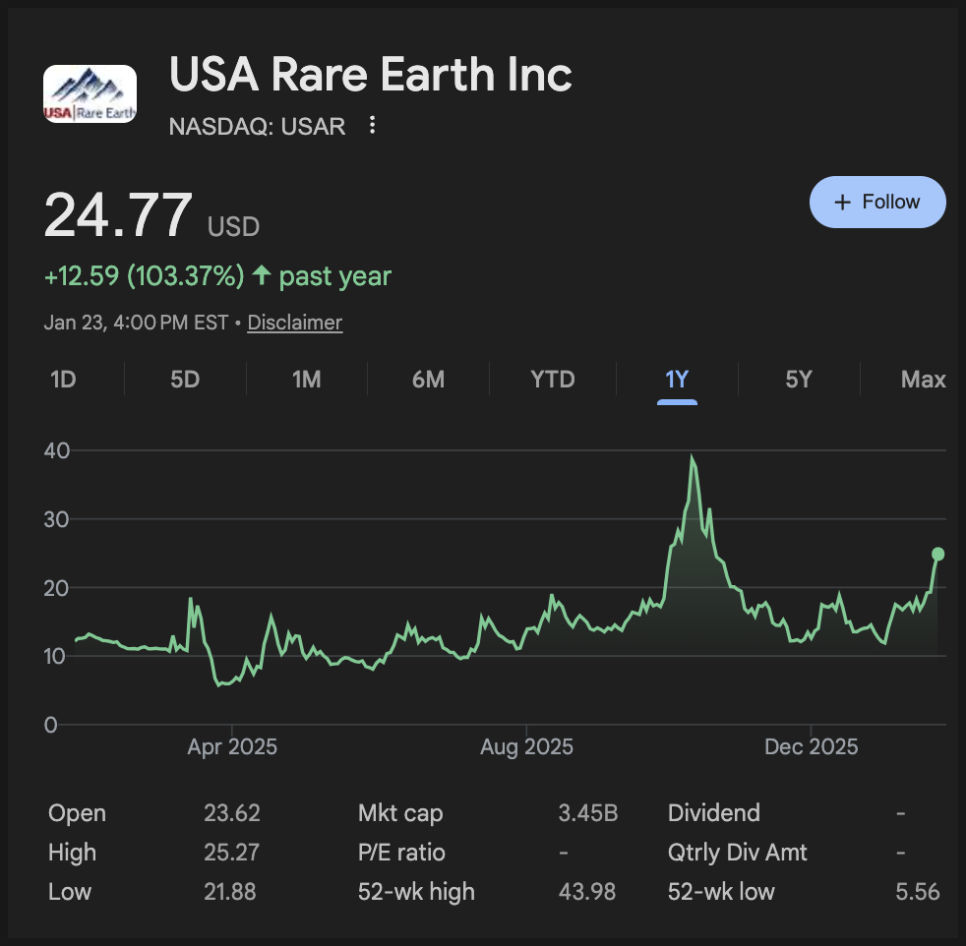Click the green up arrow icon
The image size is (966, 946).
[x=261, y=276]
